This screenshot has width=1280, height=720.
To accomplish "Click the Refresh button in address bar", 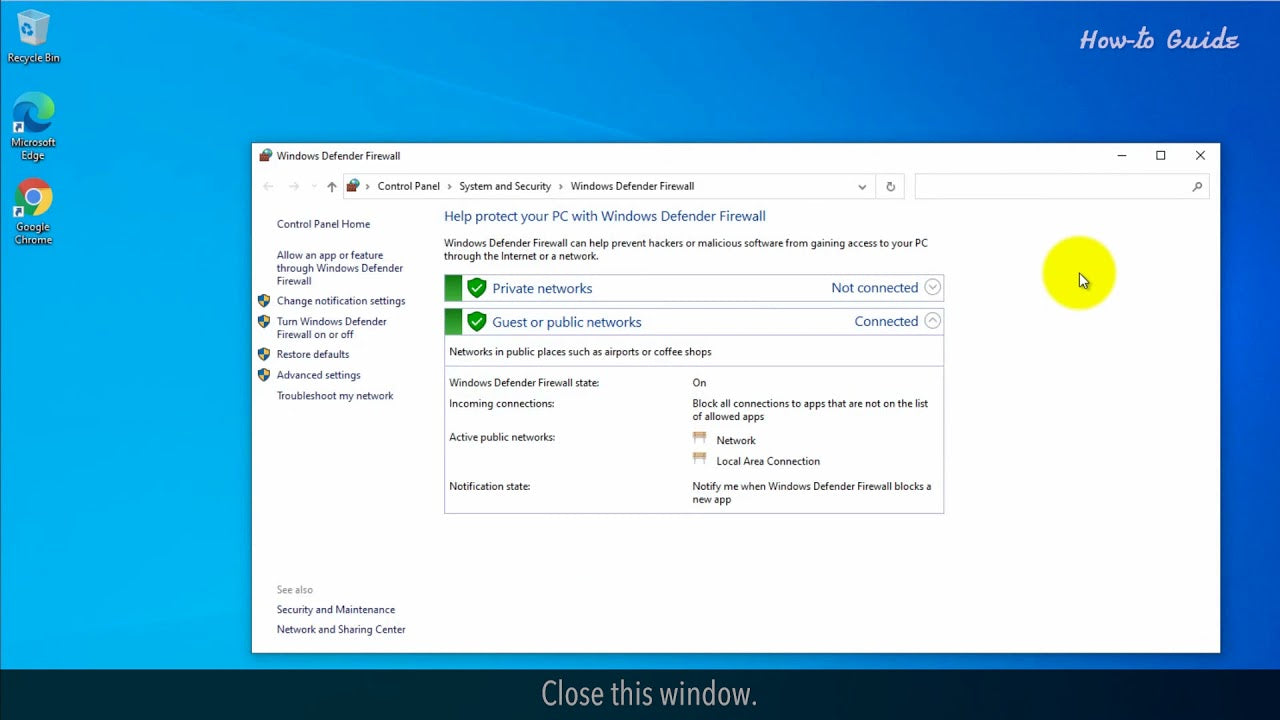I will click(890, 187).
